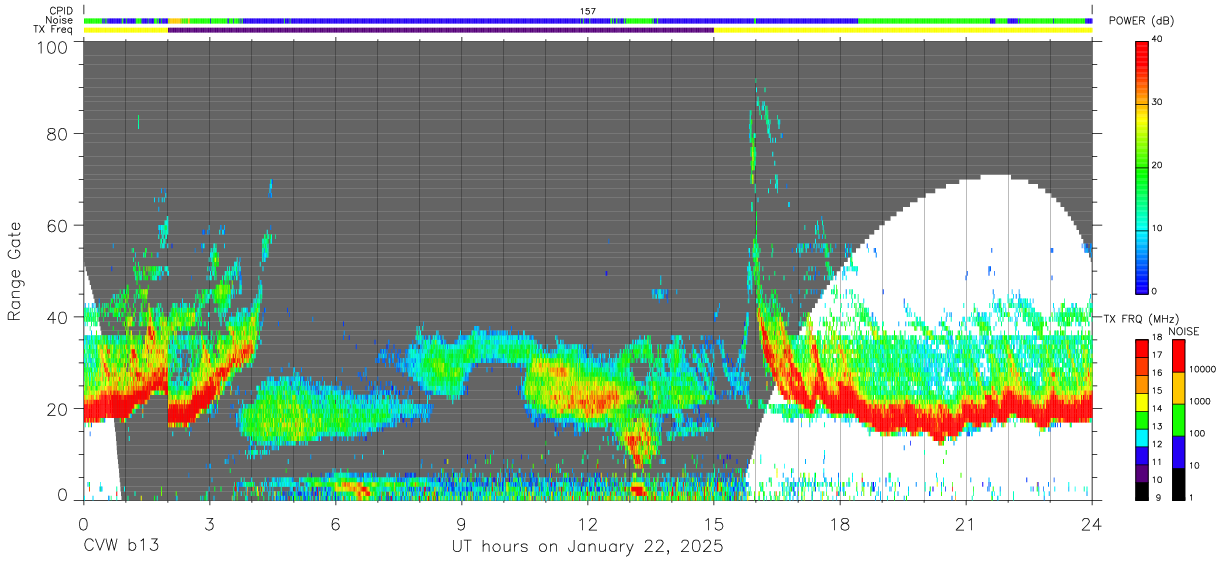The width and height of the screenshot is (1228, 567).
Task: Click the green swatch in NOISE legend
Action: pos(1180,419)
